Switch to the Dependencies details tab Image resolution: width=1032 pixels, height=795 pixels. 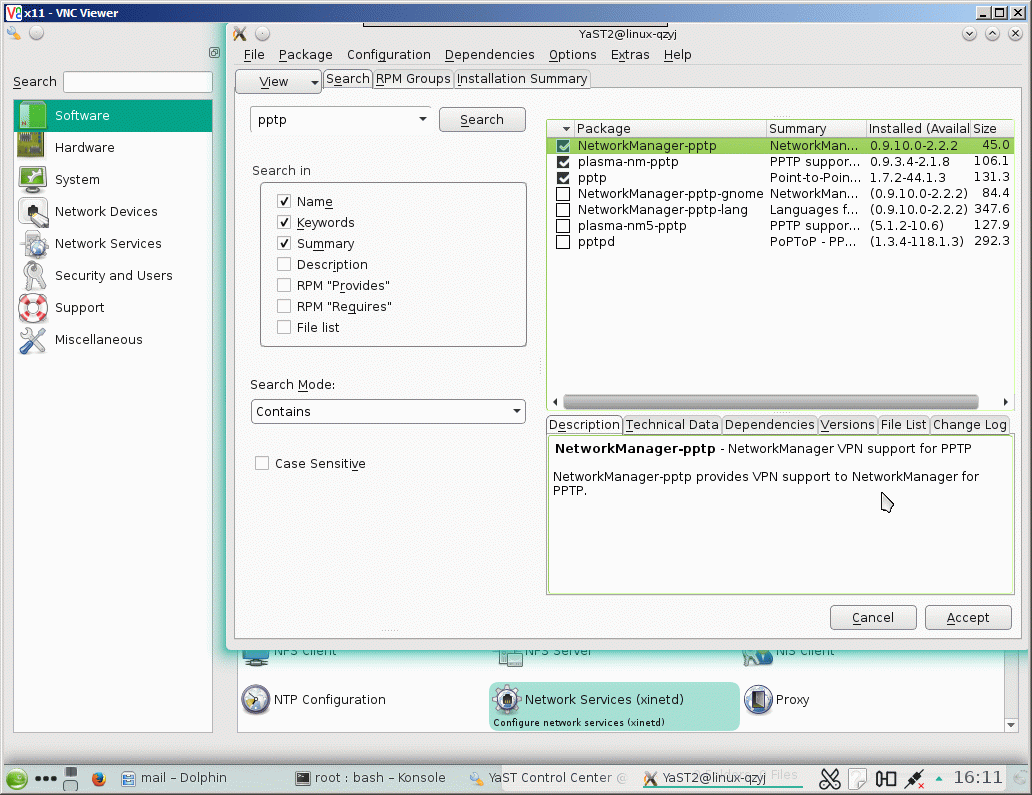click(769, 425)
